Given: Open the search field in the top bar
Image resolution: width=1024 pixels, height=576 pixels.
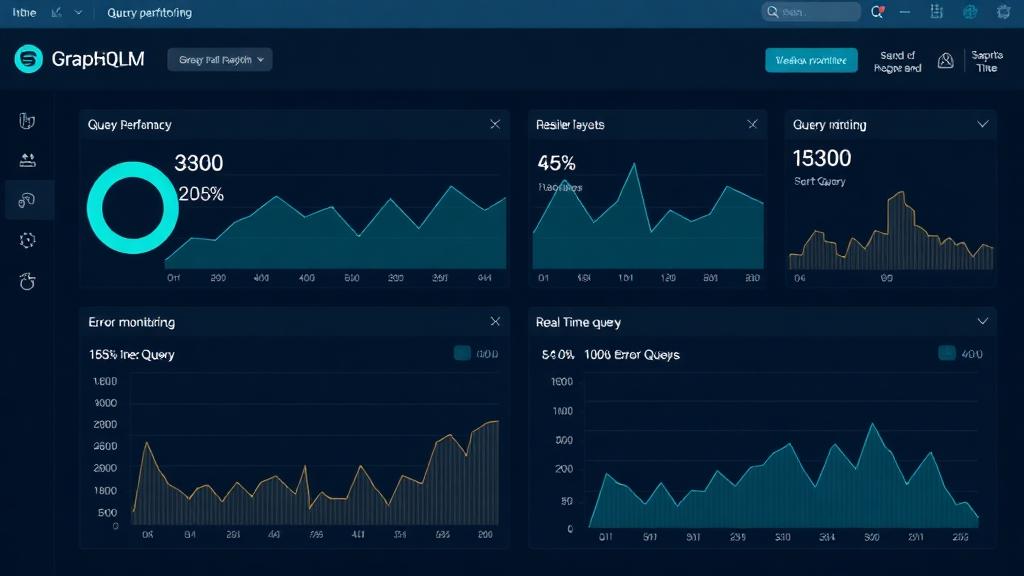Looking at the screenshot, I should (x=810, y=12).
